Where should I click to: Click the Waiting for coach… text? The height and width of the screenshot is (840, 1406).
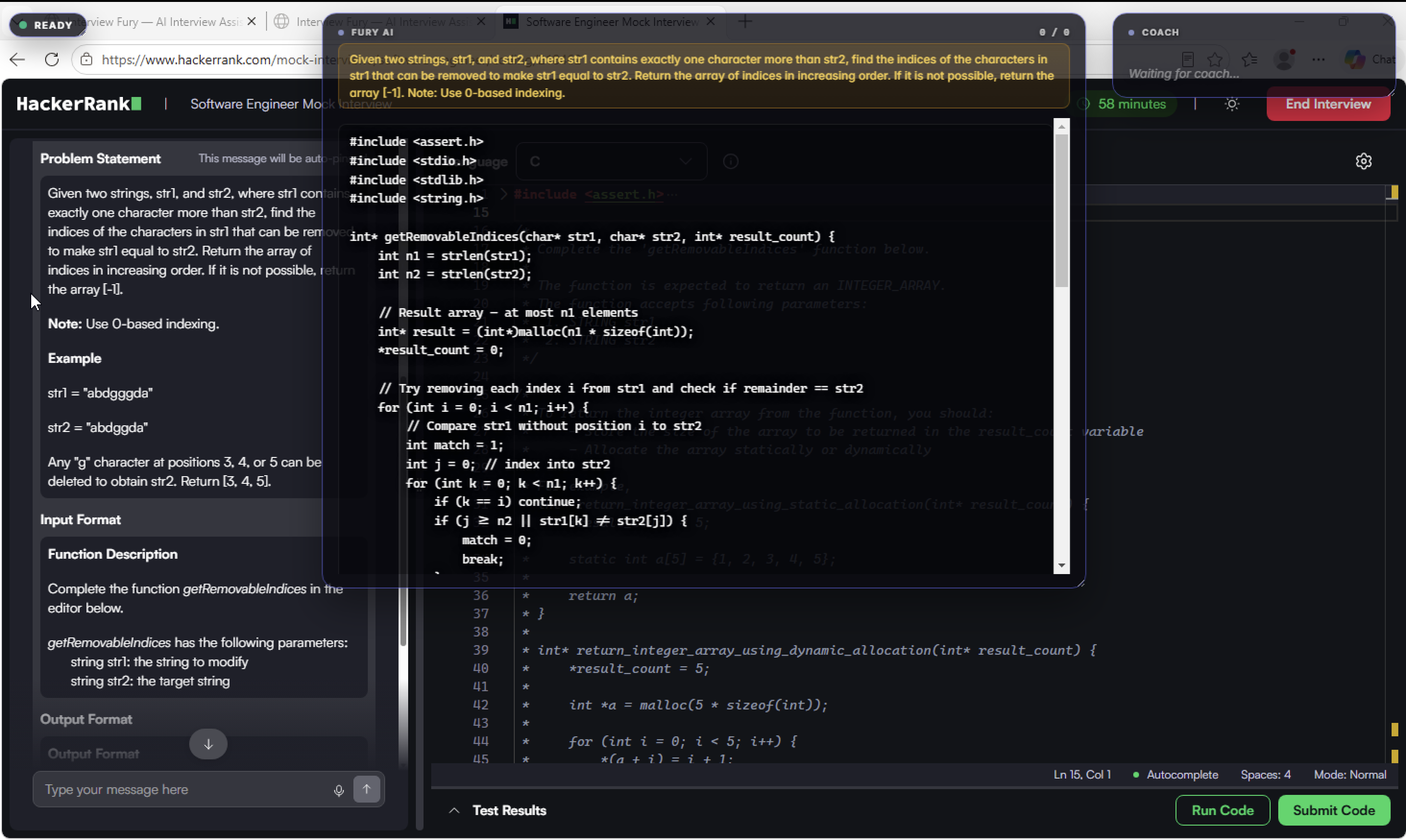coord(1184,73)
